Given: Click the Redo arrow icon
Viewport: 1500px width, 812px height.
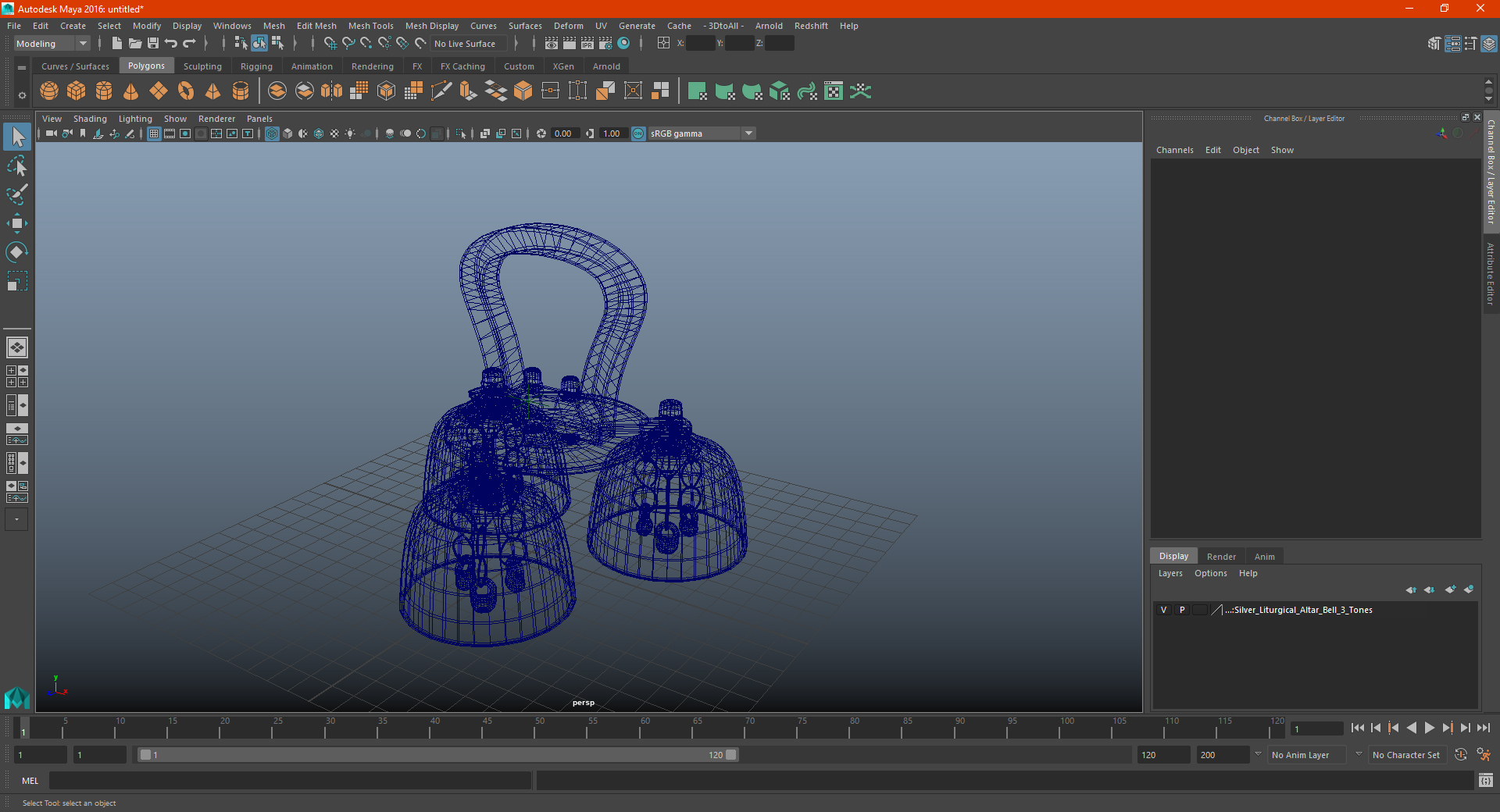Looking at the screenshot, I should 189,44.
